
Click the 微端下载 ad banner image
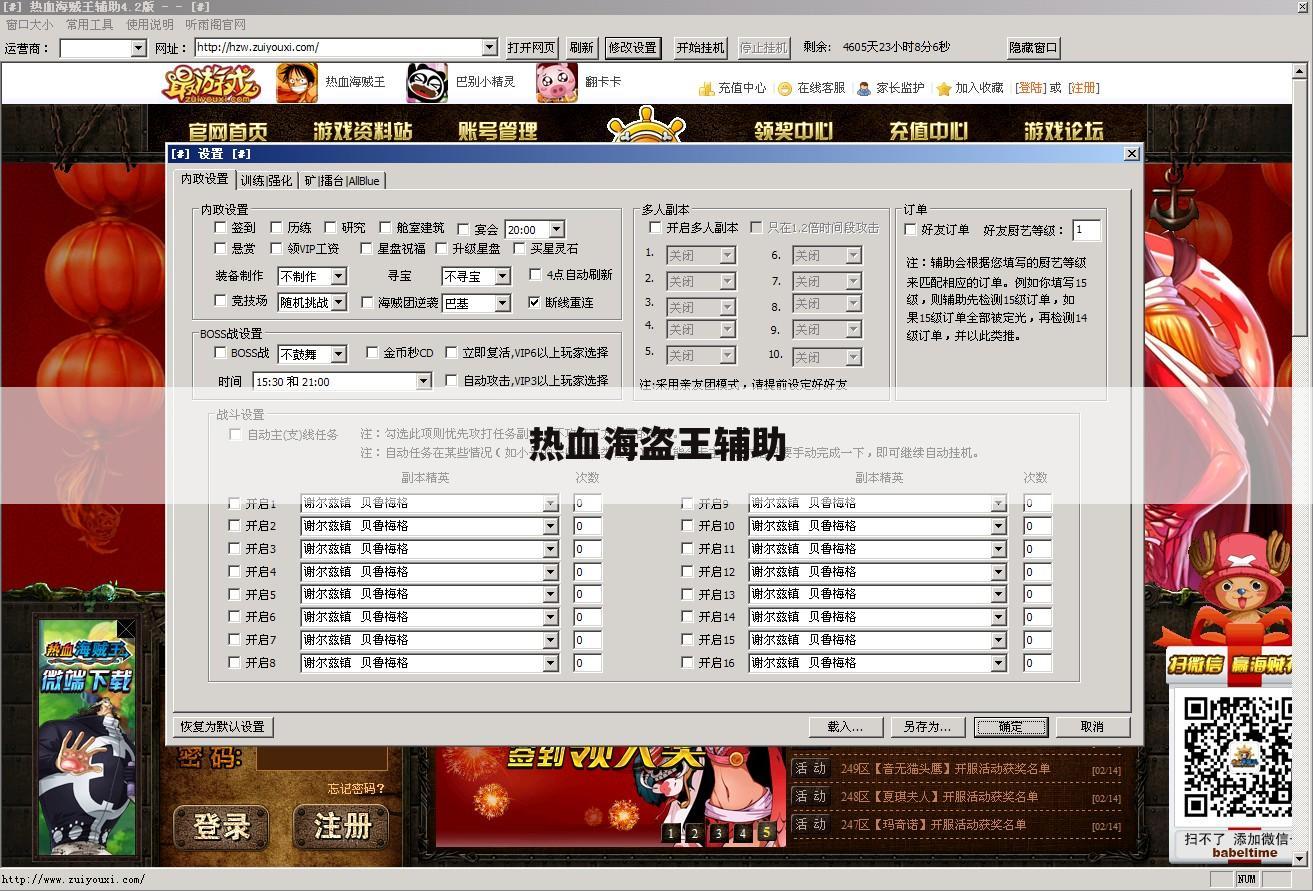85,737
